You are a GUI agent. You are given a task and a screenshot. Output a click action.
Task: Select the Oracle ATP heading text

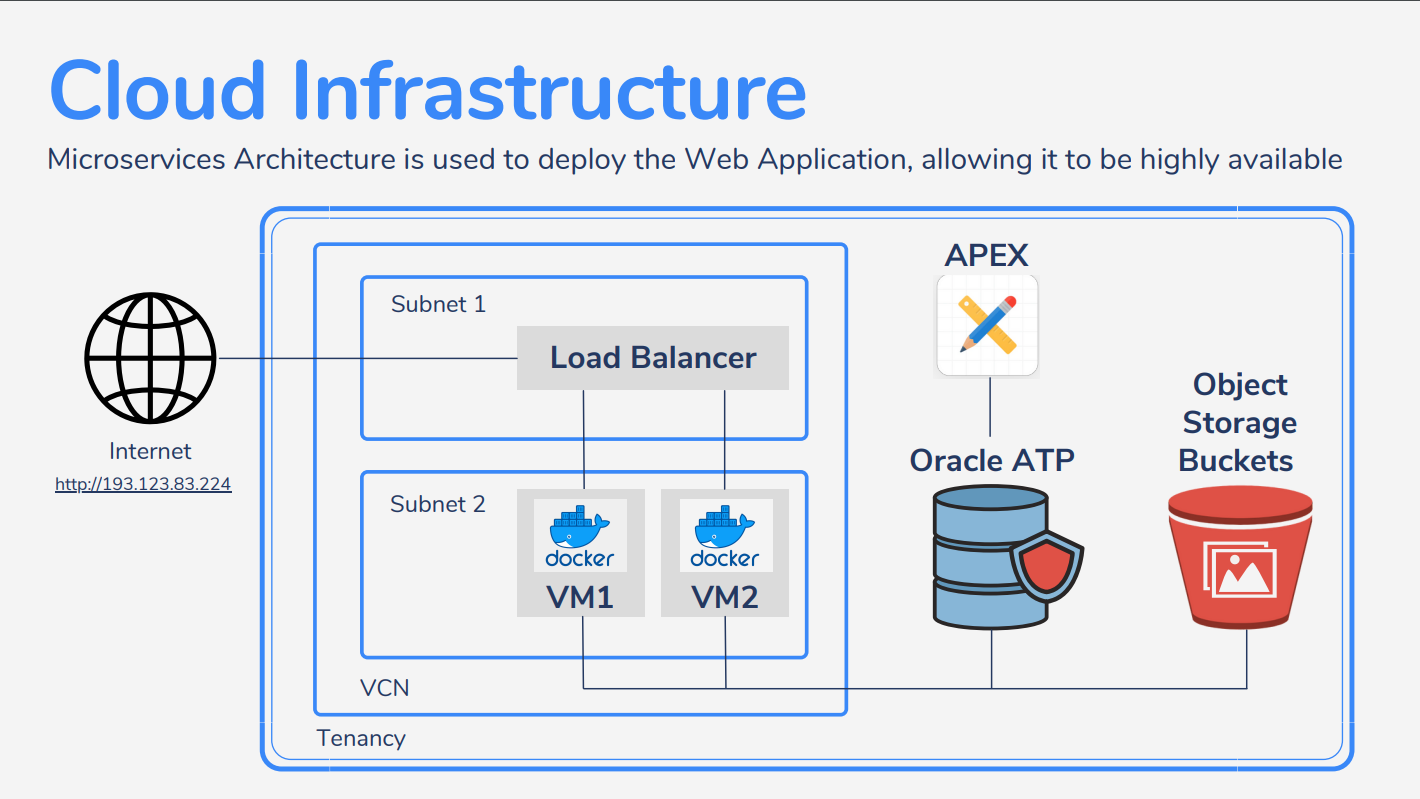[x=991, y=460]
